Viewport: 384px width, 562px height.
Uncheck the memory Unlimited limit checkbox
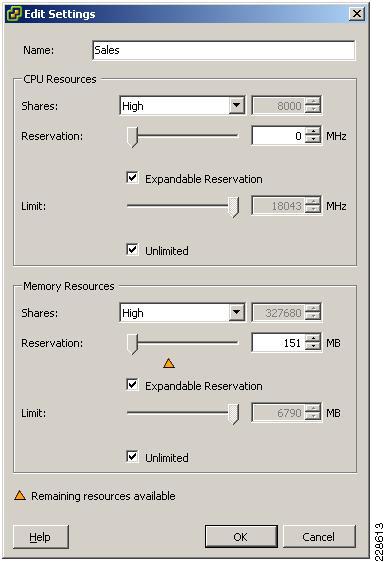pos(132,456)
